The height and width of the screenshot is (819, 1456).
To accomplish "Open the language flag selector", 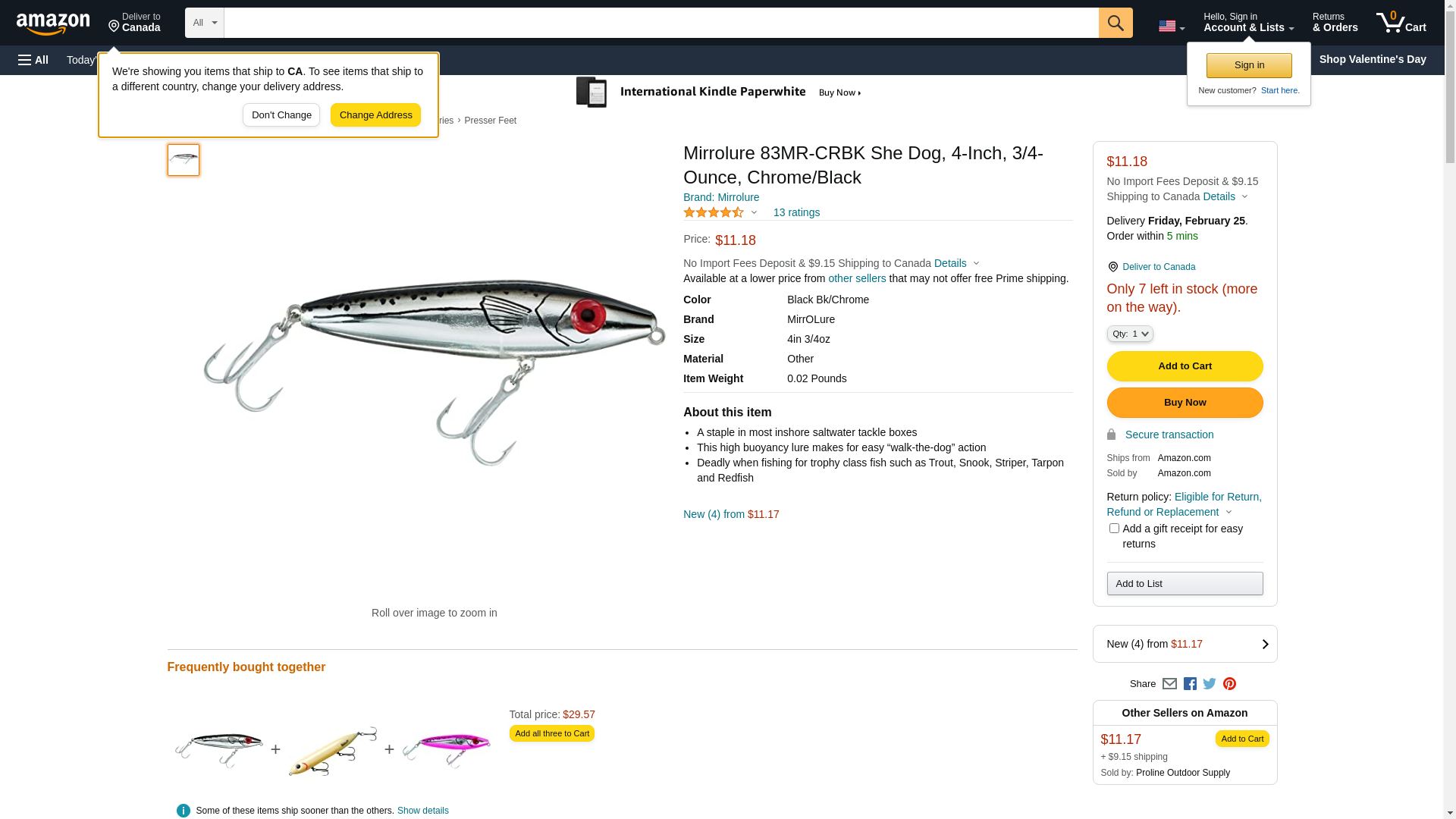I will pyautogui.click(x=1171, y=27).
